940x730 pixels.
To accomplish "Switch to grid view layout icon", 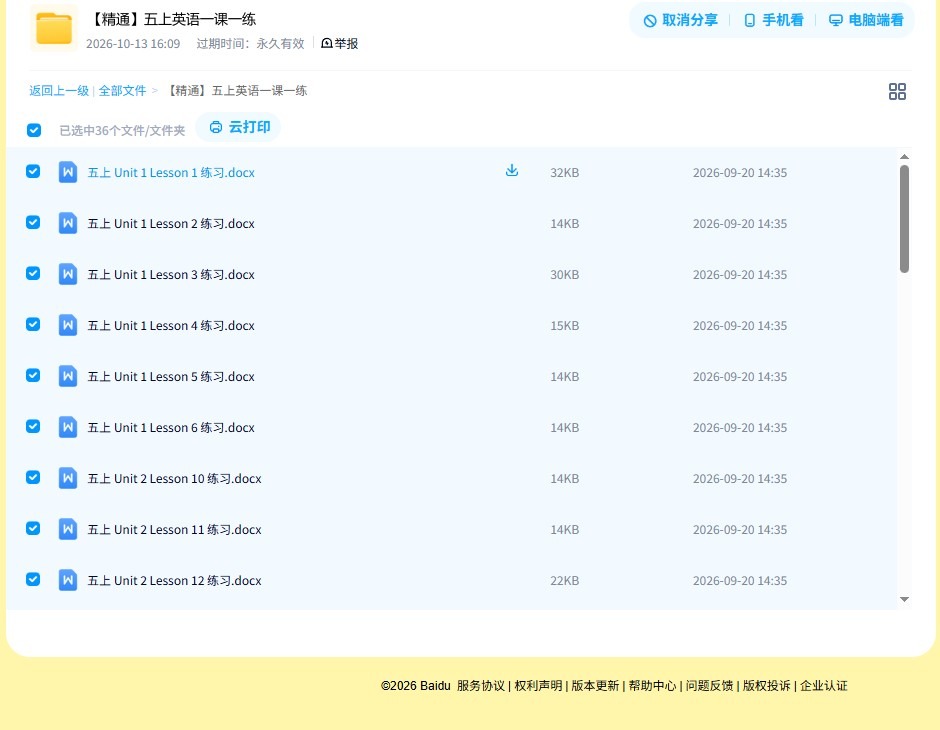I will coord(897,92).
